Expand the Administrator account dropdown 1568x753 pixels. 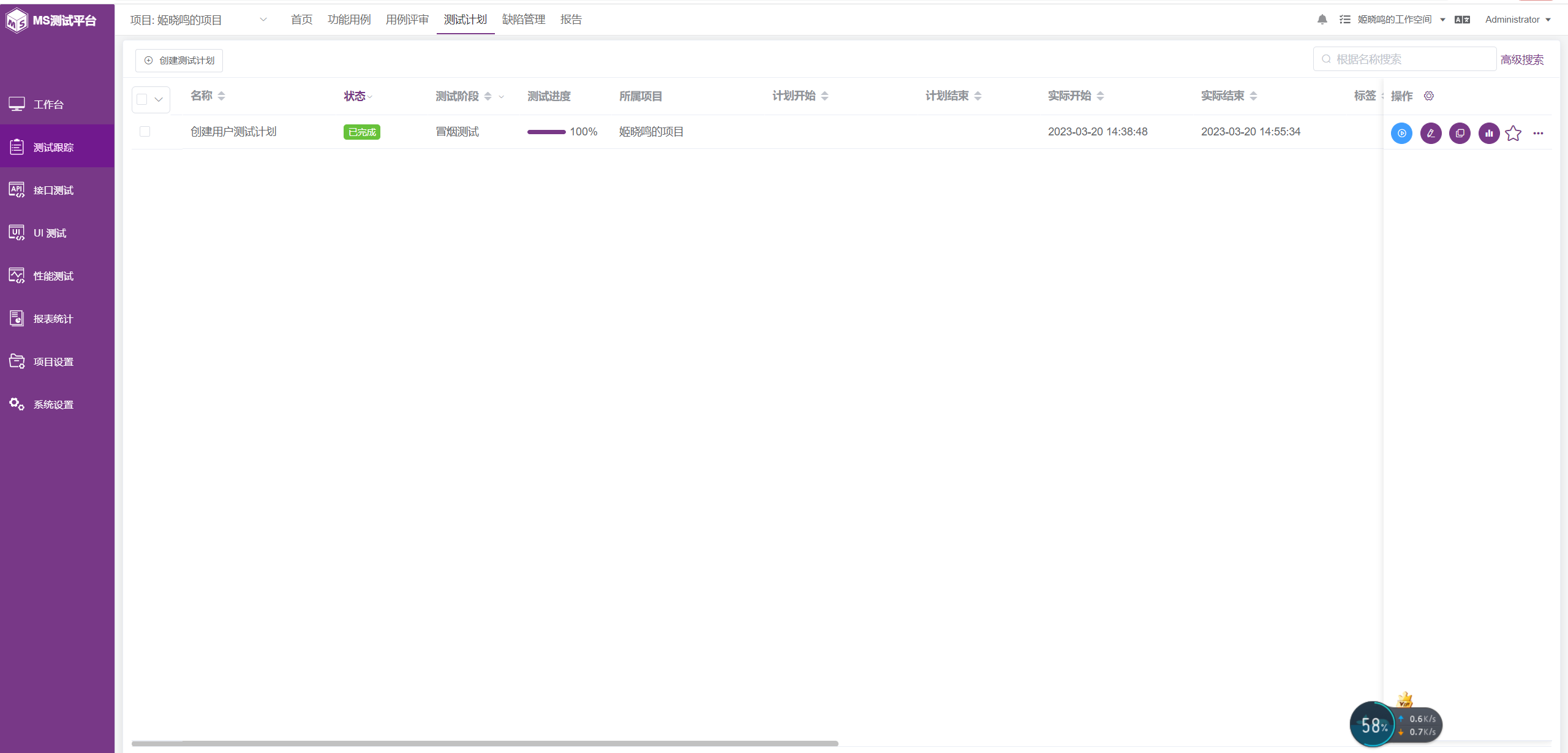click(x=1518, y=19)
